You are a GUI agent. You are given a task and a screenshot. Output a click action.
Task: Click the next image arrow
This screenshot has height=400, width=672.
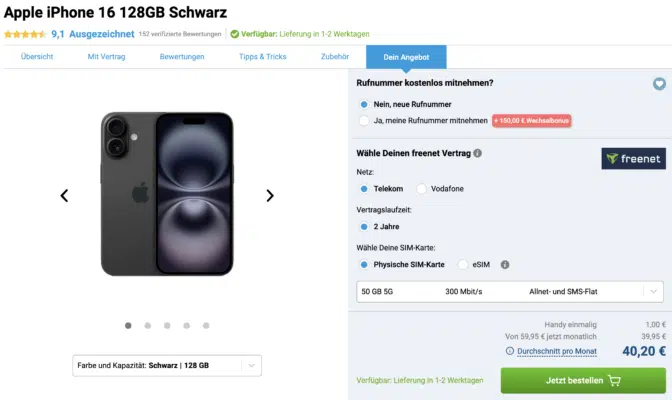[270, 195]
